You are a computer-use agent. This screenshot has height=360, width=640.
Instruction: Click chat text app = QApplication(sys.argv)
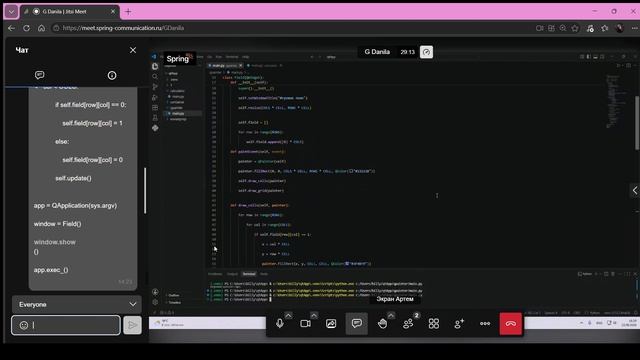pos(75,206)
